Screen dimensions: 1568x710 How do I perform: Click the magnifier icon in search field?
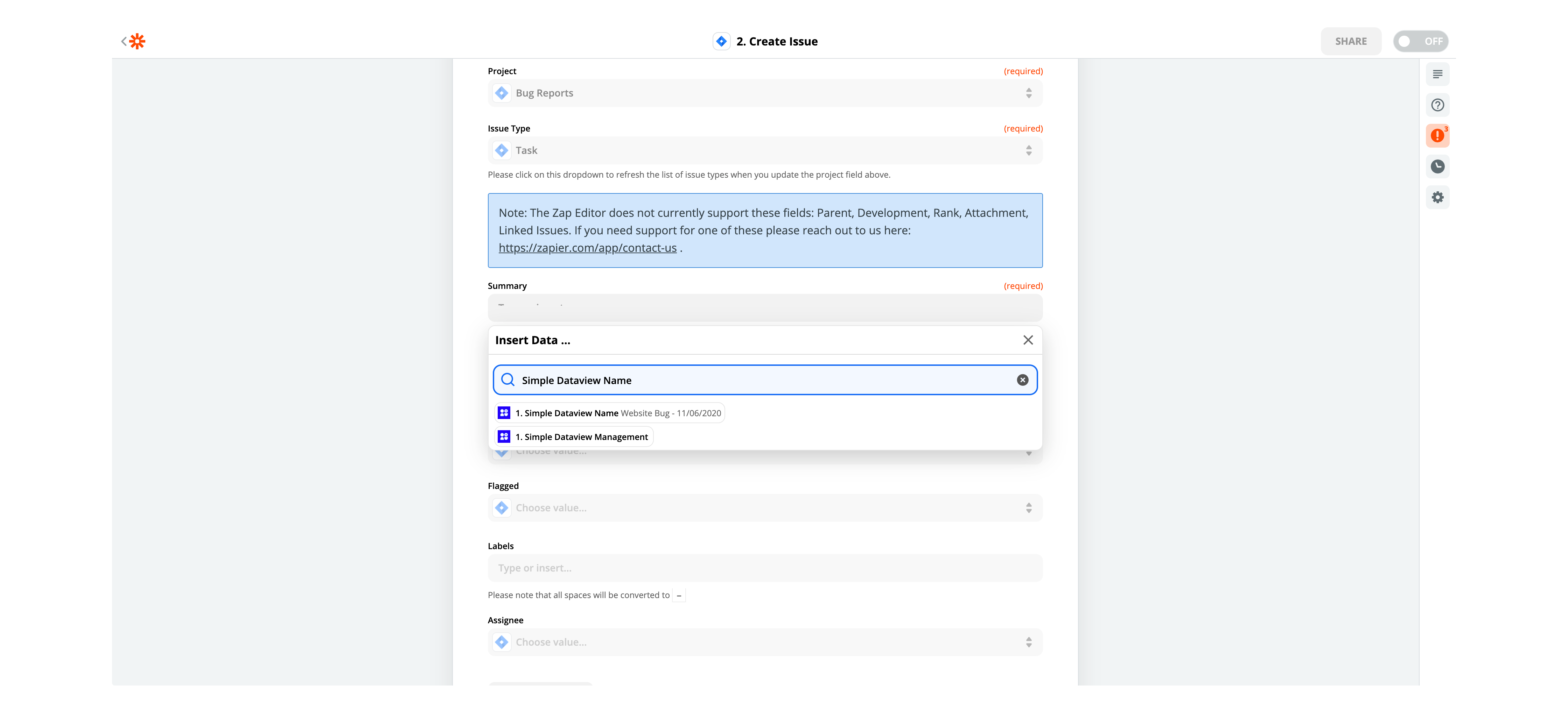pos(507,380)
